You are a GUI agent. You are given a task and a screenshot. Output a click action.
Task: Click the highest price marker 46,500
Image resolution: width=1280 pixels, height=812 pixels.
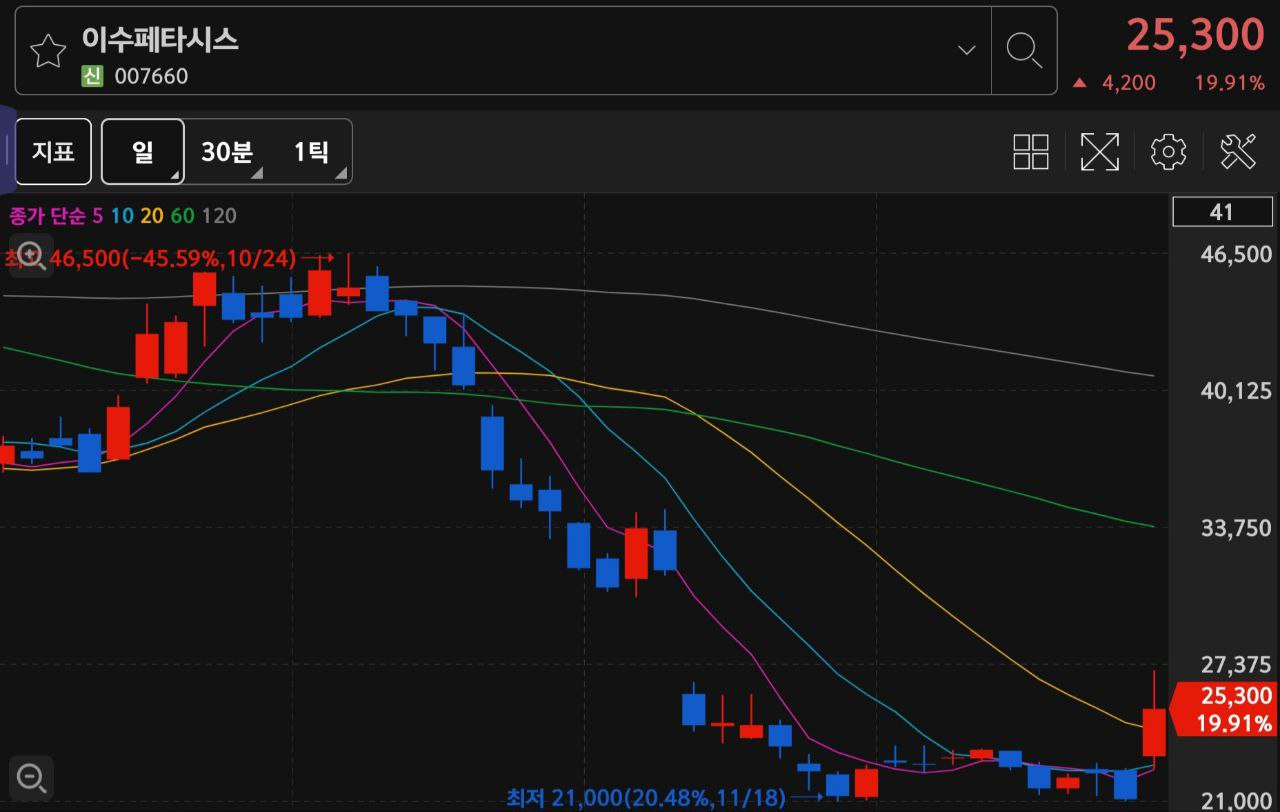[150, 259]
